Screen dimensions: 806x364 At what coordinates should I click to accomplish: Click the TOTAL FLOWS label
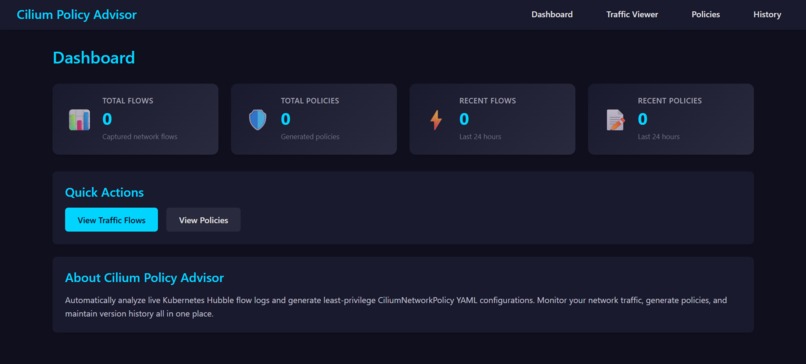click(x=127, y=101)
